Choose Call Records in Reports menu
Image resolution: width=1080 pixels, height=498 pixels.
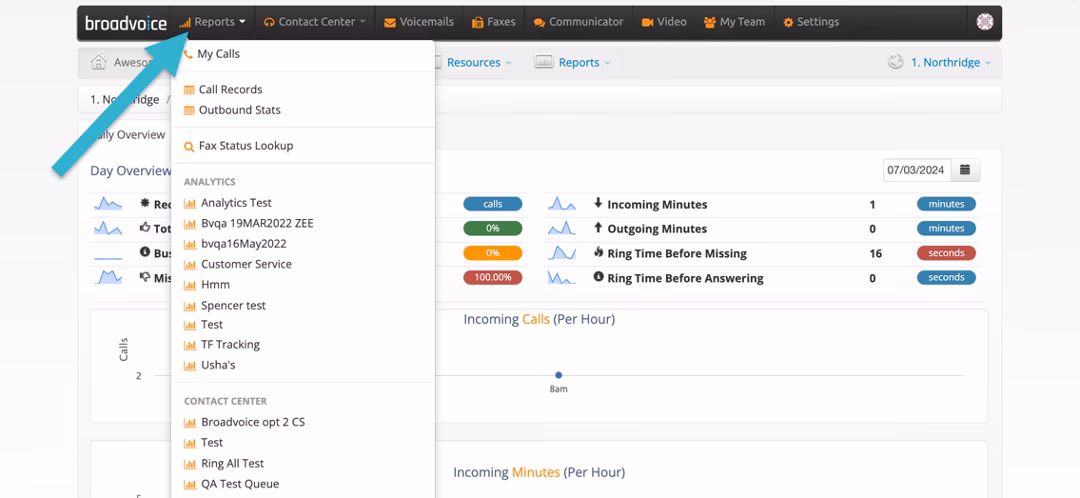(230, 90)
